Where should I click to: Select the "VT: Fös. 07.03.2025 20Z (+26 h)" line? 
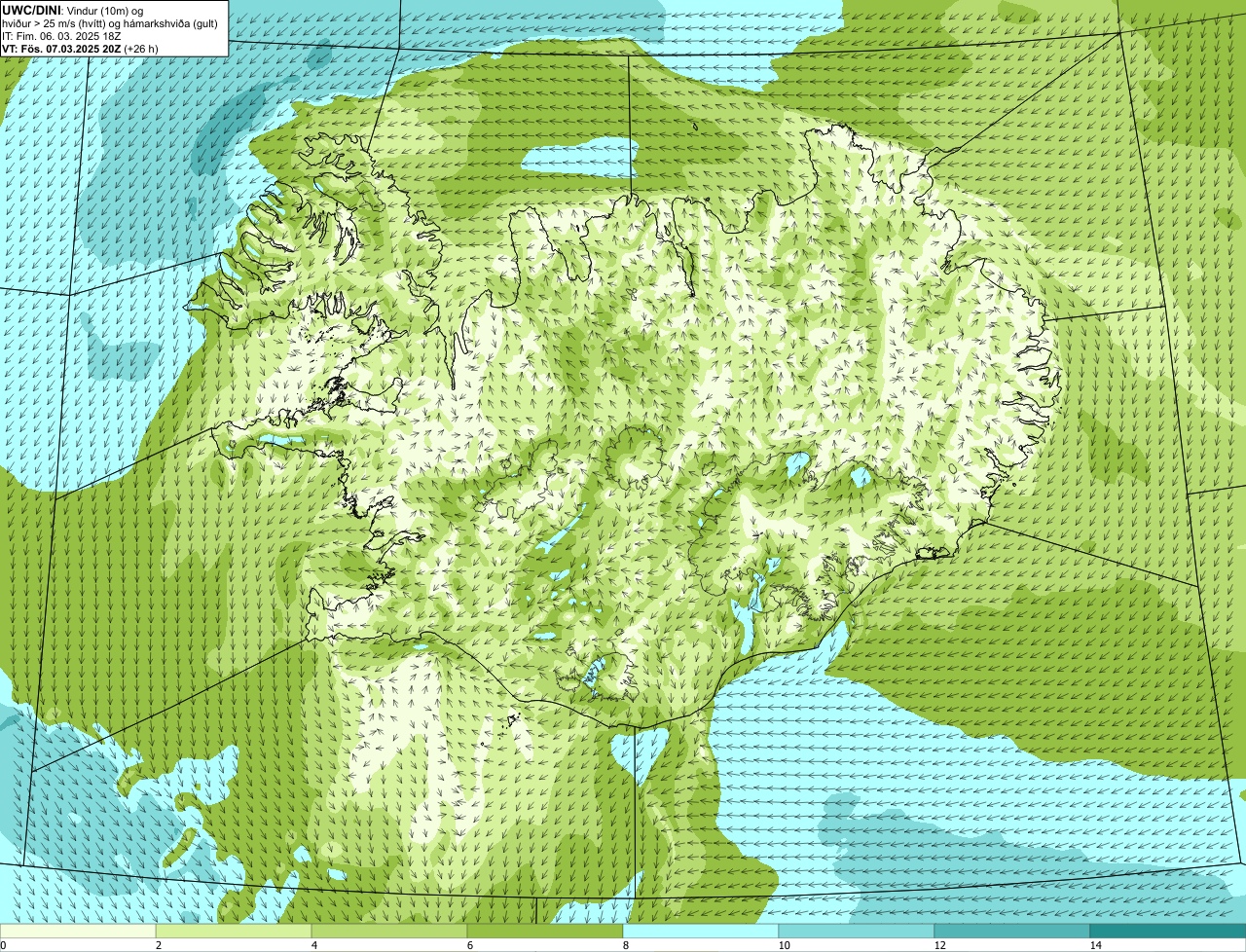click(81, 48)
